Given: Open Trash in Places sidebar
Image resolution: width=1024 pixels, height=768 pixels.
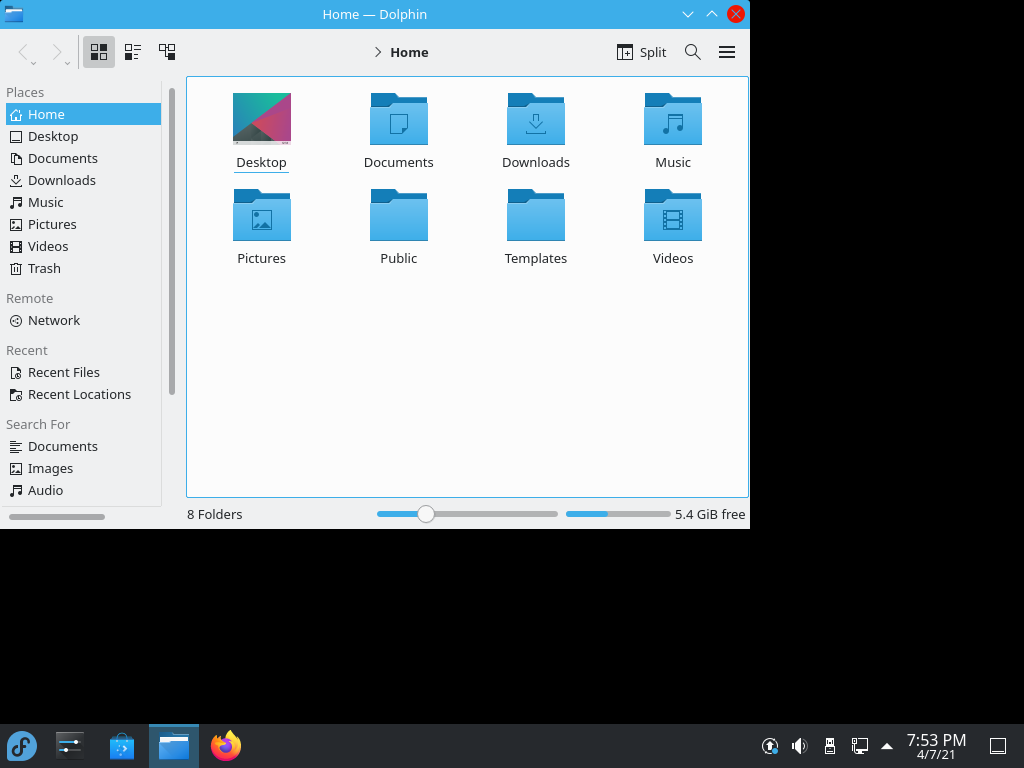Looking at the screenshot, I should (84, 268).
